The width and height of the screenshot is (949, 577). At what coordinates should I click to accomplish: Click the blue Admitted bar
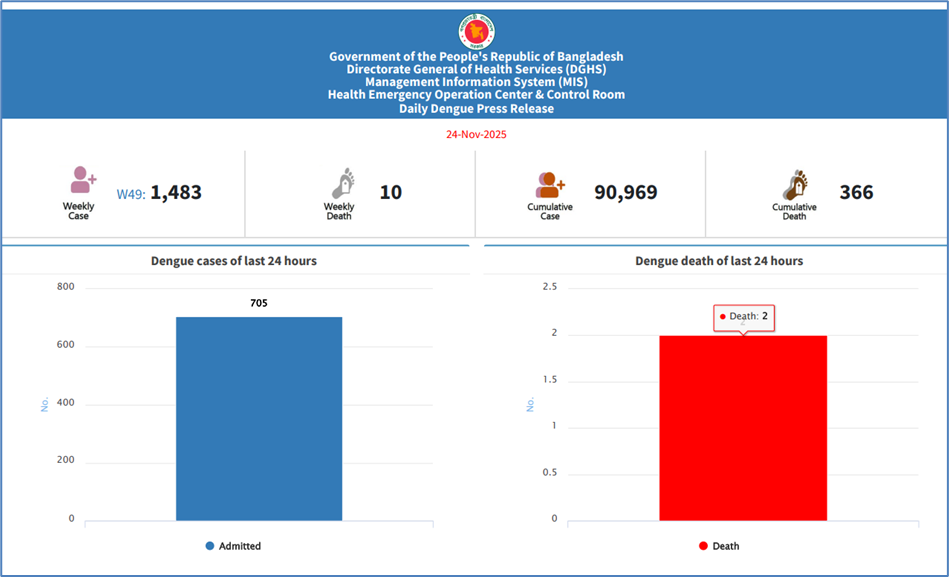tap(259, 418)
